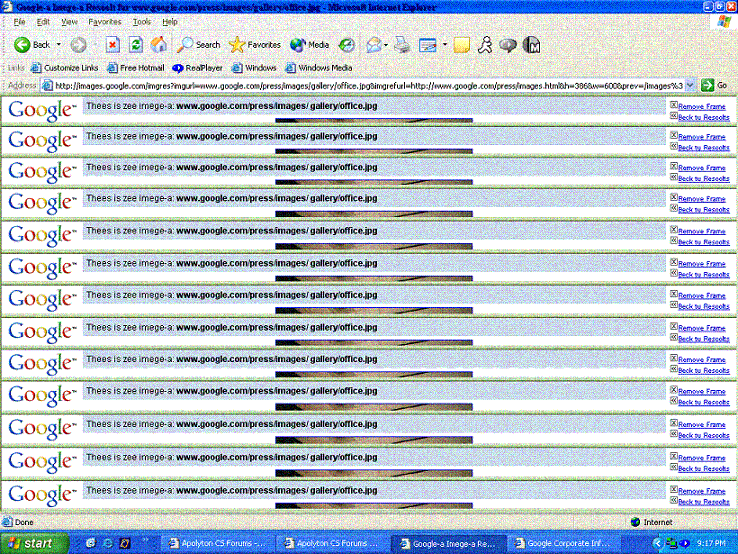Click the Go button beside address bar

[714, 86]
